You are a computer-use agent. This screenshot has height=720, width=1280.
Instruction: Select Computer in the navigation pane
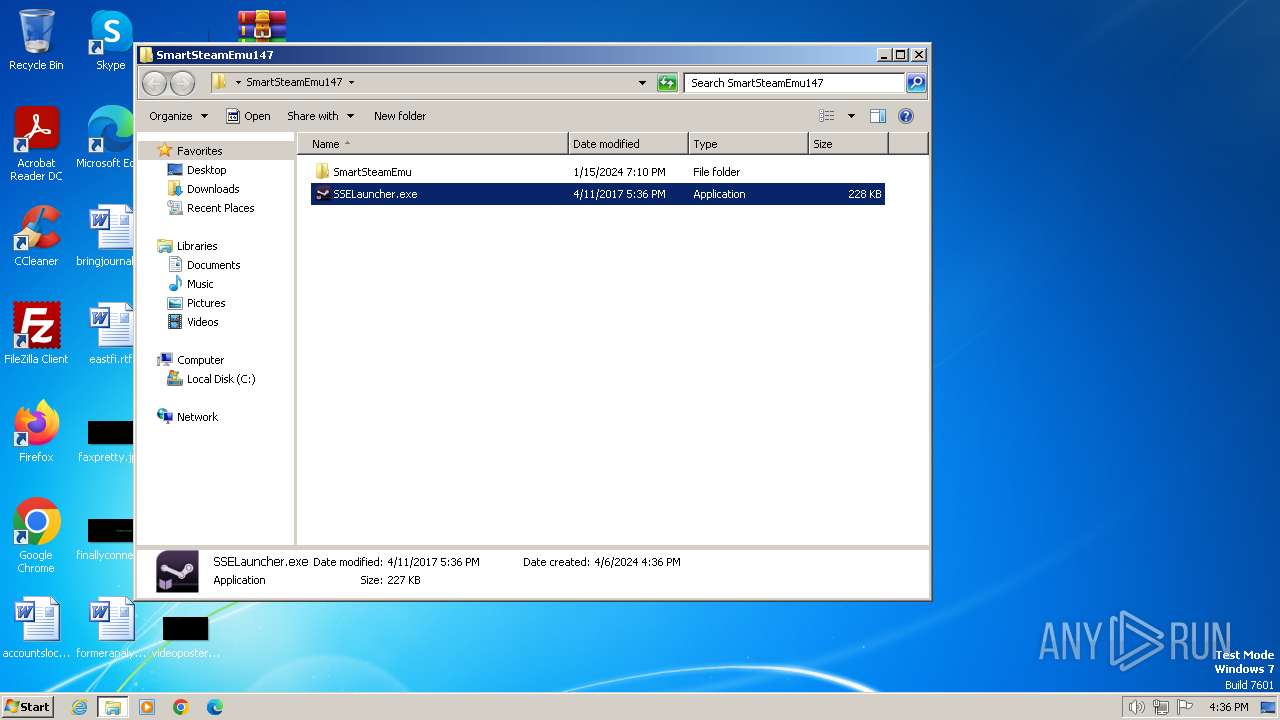200,360
